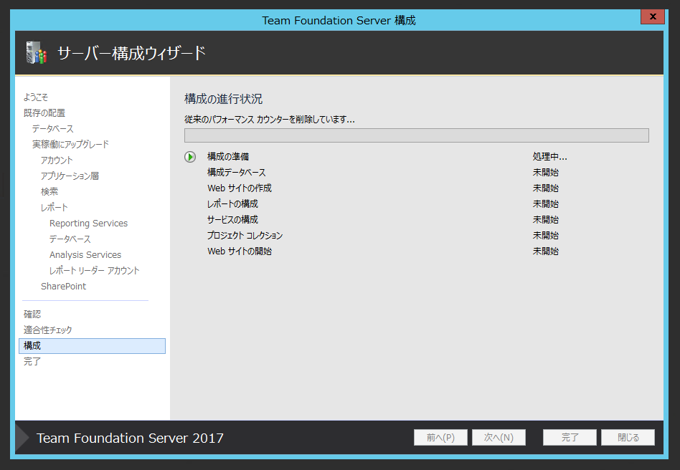The height and width of the screenshot is (470, 680).
Task: Click the 前へ(P) button
Action: coord(441,437)
